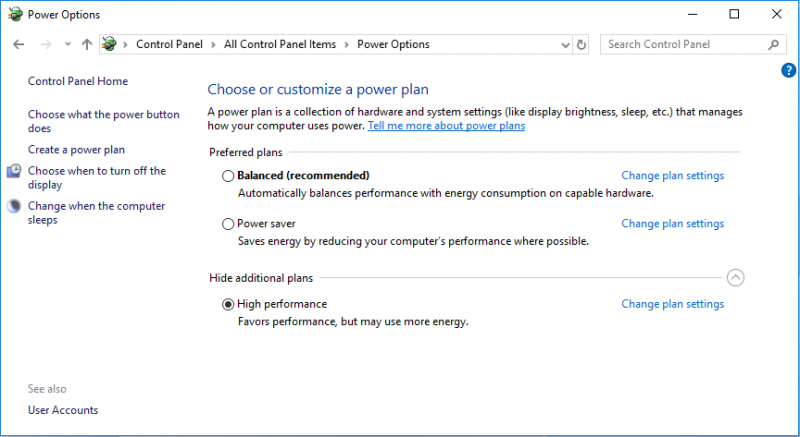Click the back navigation arrow

pos(19,44)
